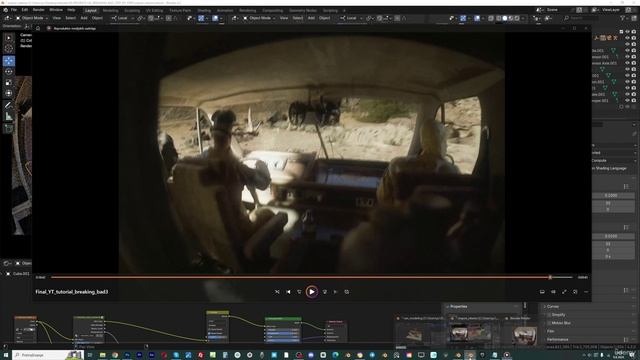The height and width of the screenshot is (360, 640).
Task: Select the Annotate tool in Blender's toolbar
Action: point(9,105)
